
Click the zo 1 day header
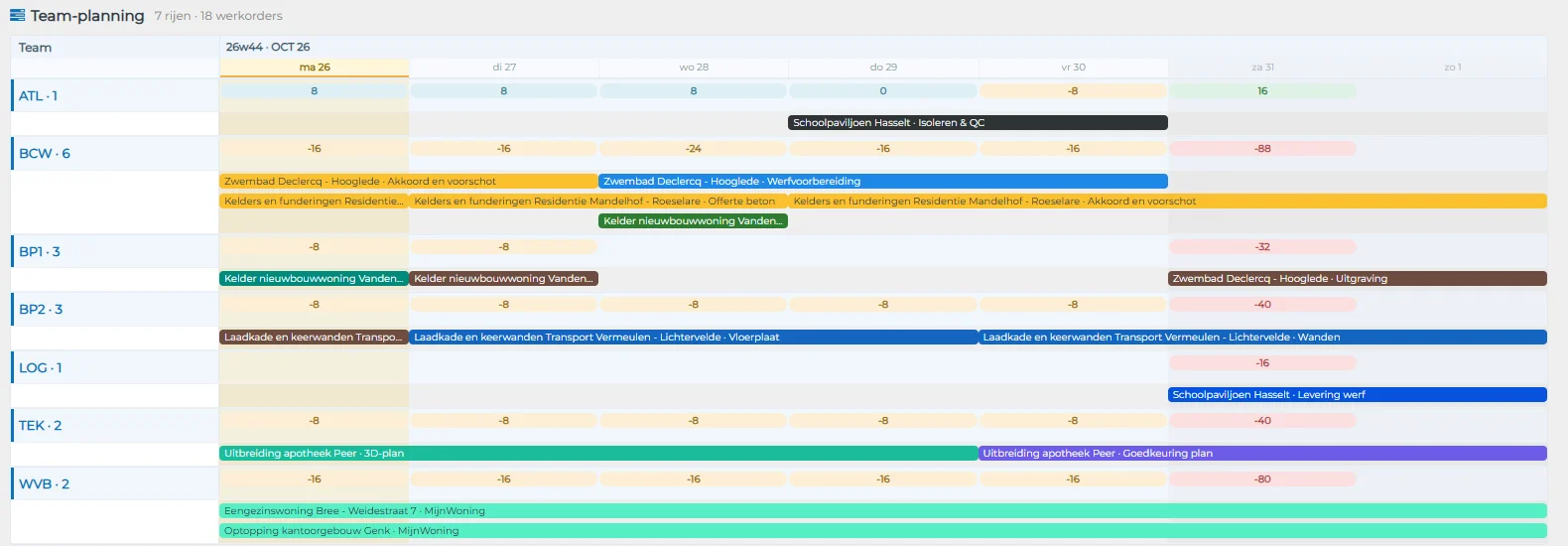[1452, 68]
